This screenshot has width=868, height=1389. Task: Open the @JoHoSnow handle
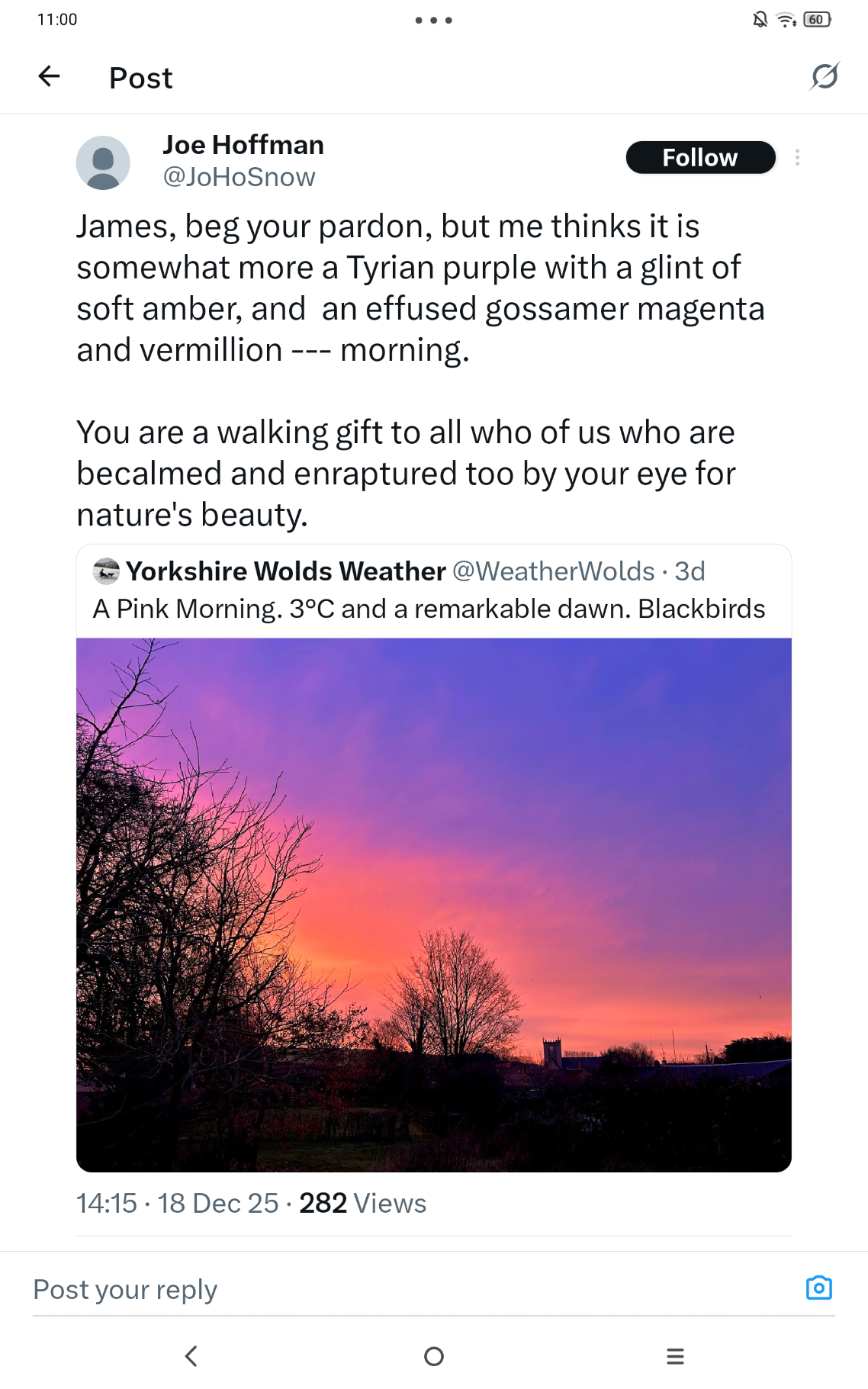[x=239, y=177]
